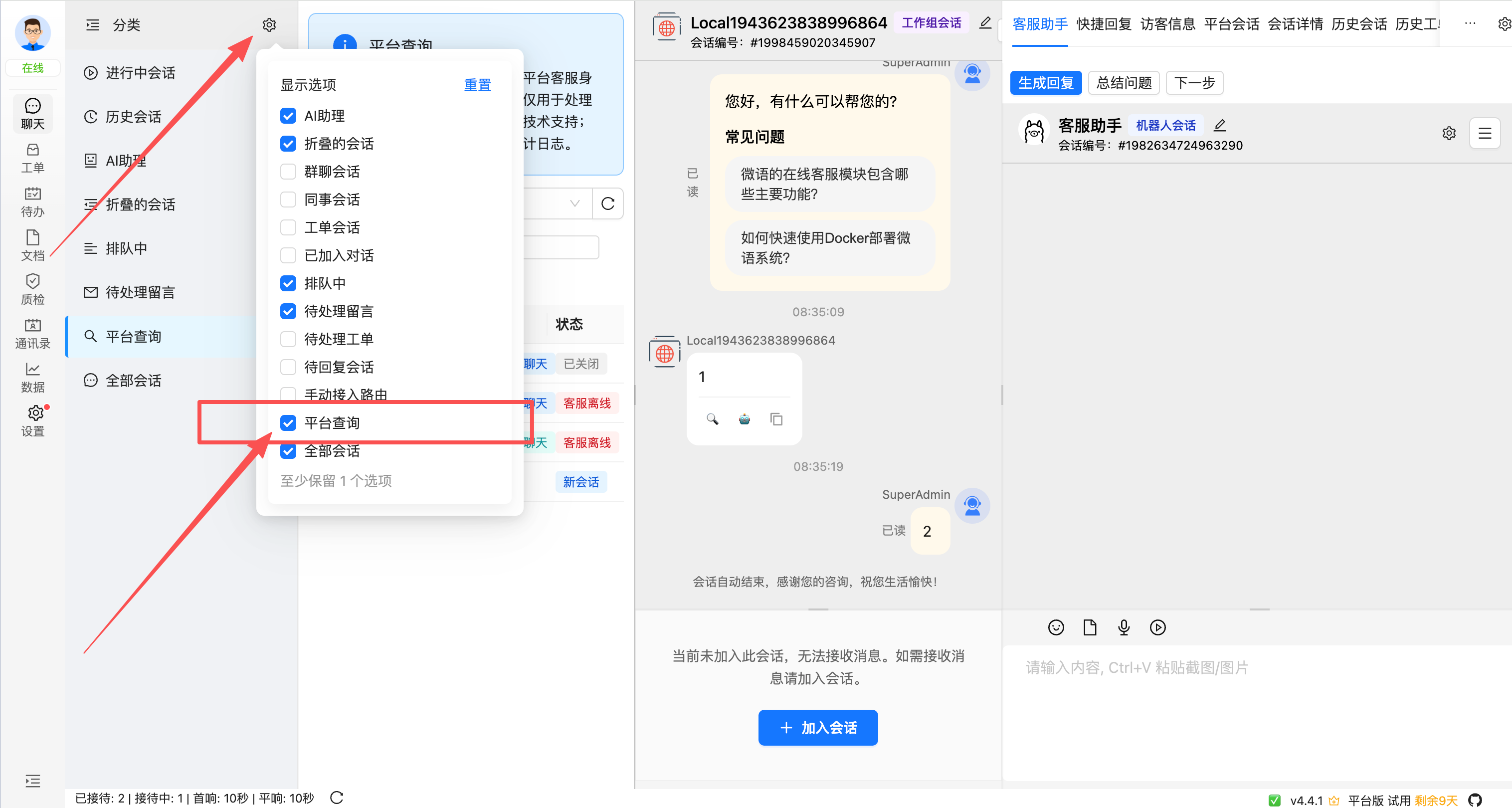
Task: Click the user avatar at top left
Action: [32, 33]
